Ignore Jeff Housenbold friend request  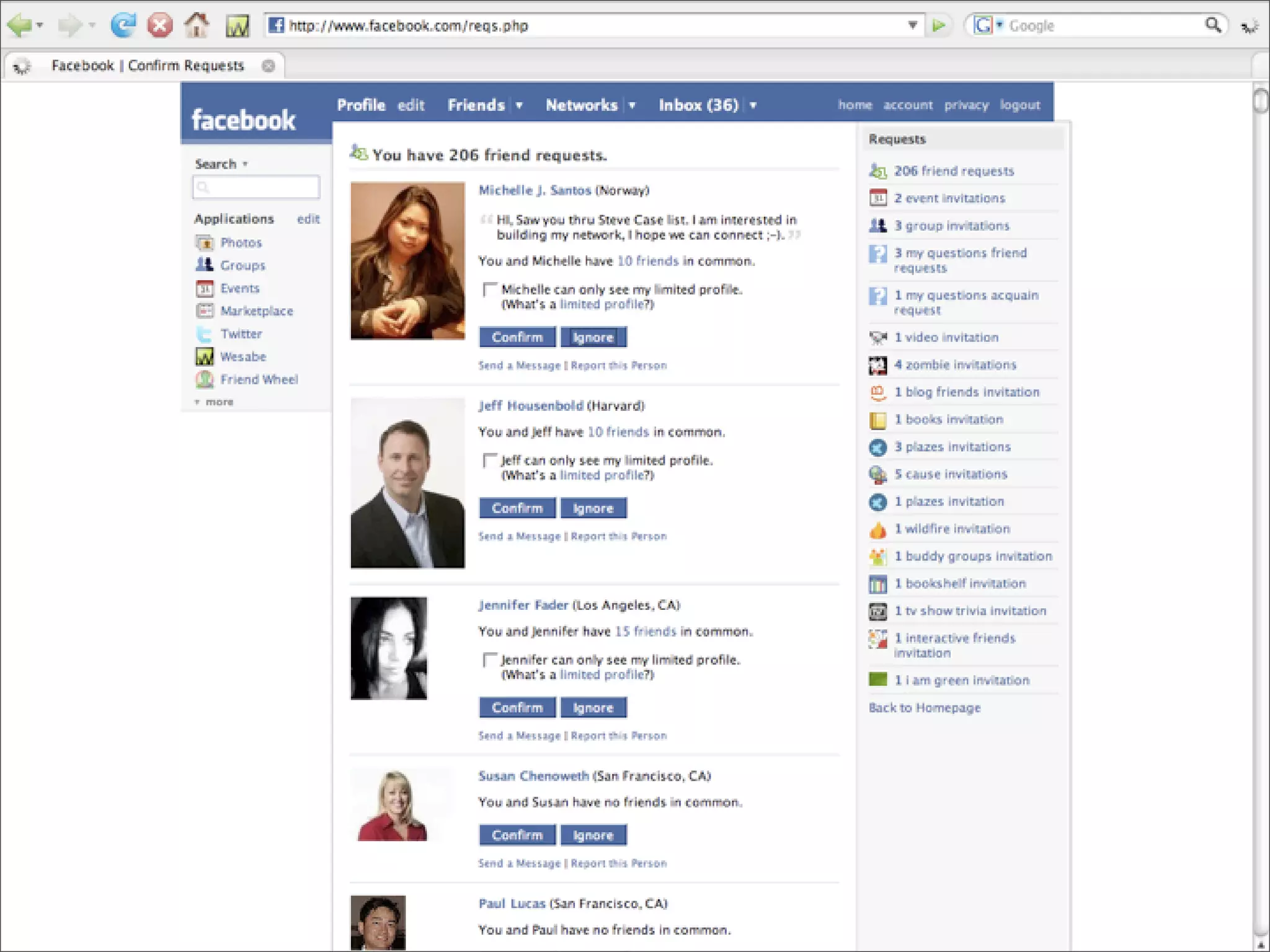tap(593, 508)
